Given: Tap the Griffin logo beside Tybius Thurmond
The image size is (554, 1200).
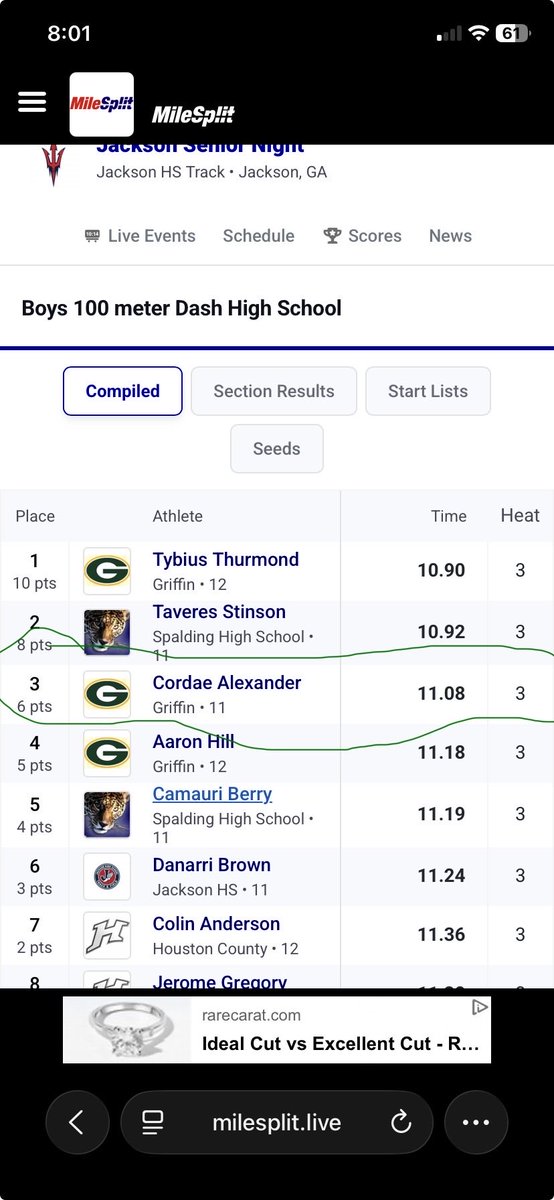Looking at the screenshot, I should click(x=107, y=571).
